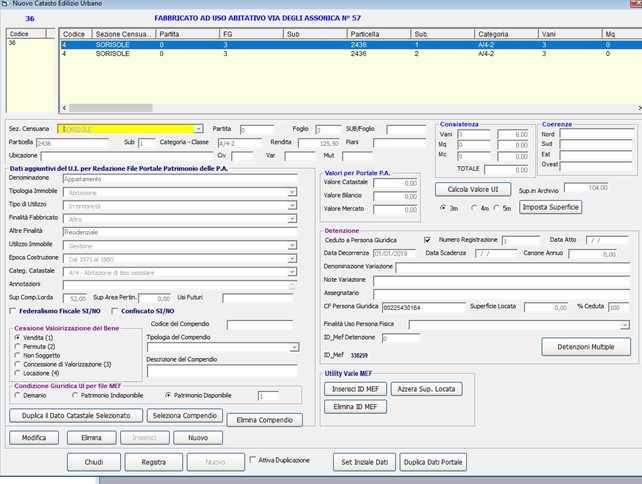Viewport: 642px width, 484px height.
Task: Click the Modifica button
Action: (x=34, y=438)
